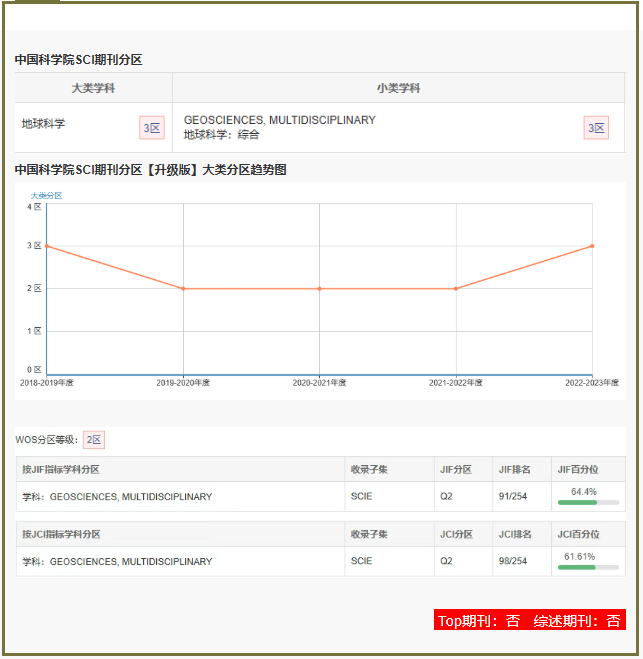
Task: Click the 2021-2022年度 axis label
Action: pos(456,383)
